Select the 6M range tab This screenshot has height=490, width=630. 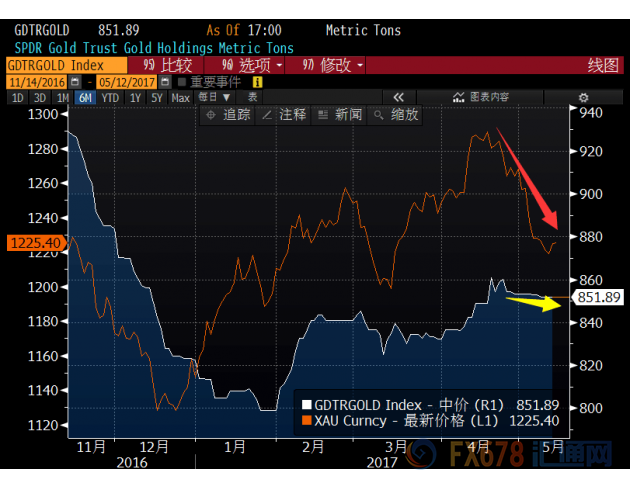(x=86, y=98)
